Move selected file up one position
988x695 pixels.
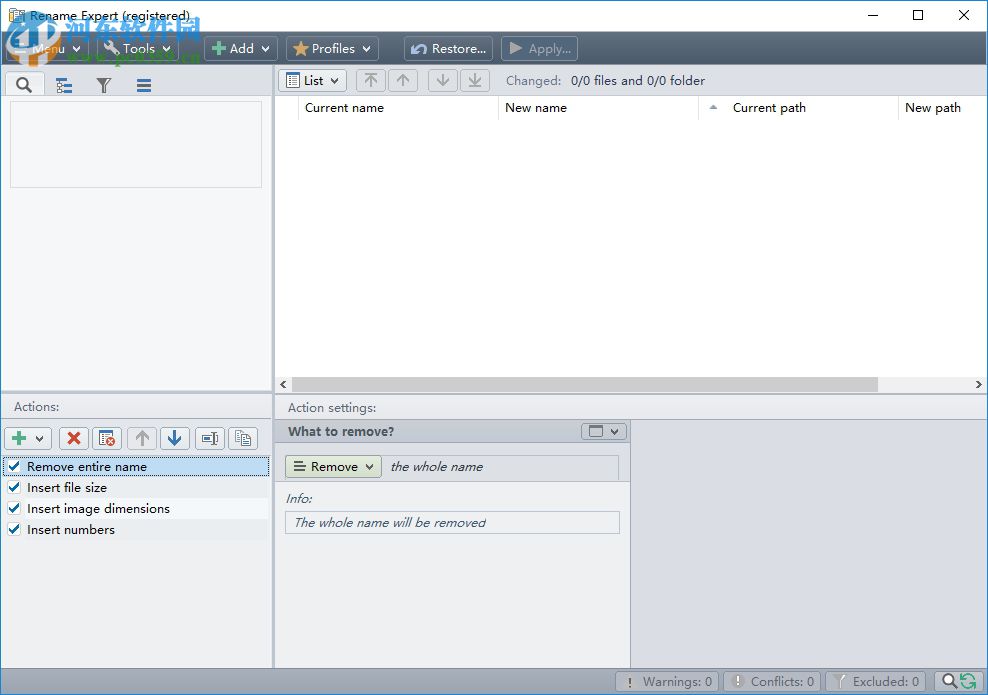403,81
